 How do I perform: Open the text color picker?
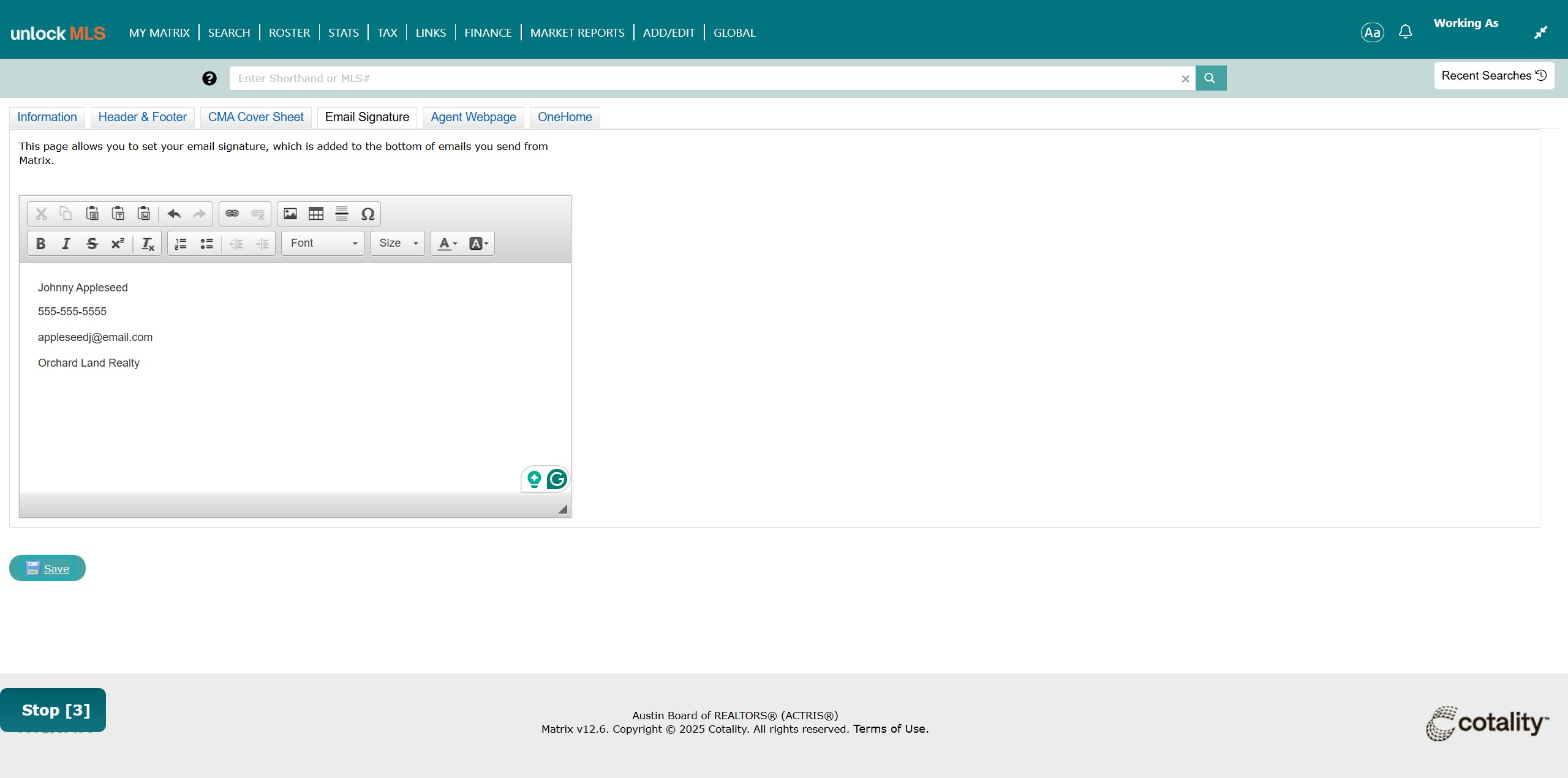pos(448,244)
